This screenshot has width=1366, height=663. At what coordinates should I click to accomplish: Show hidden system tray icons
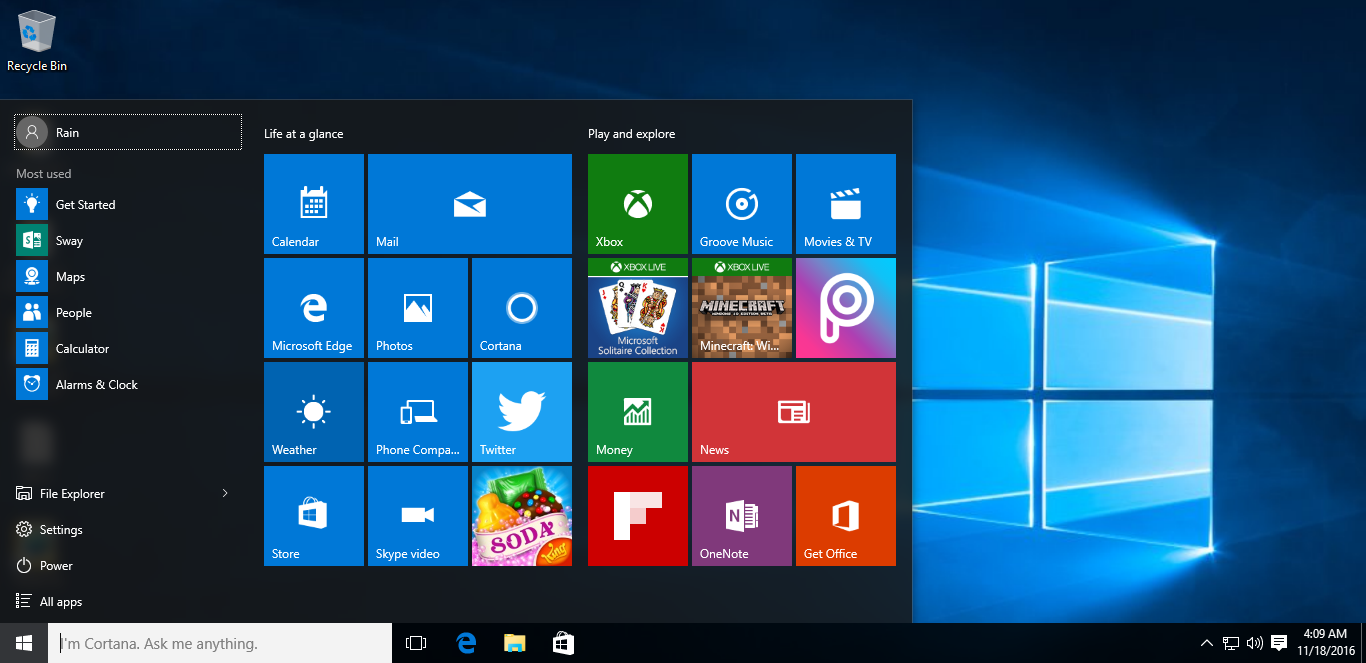(x=1207, y=643)
